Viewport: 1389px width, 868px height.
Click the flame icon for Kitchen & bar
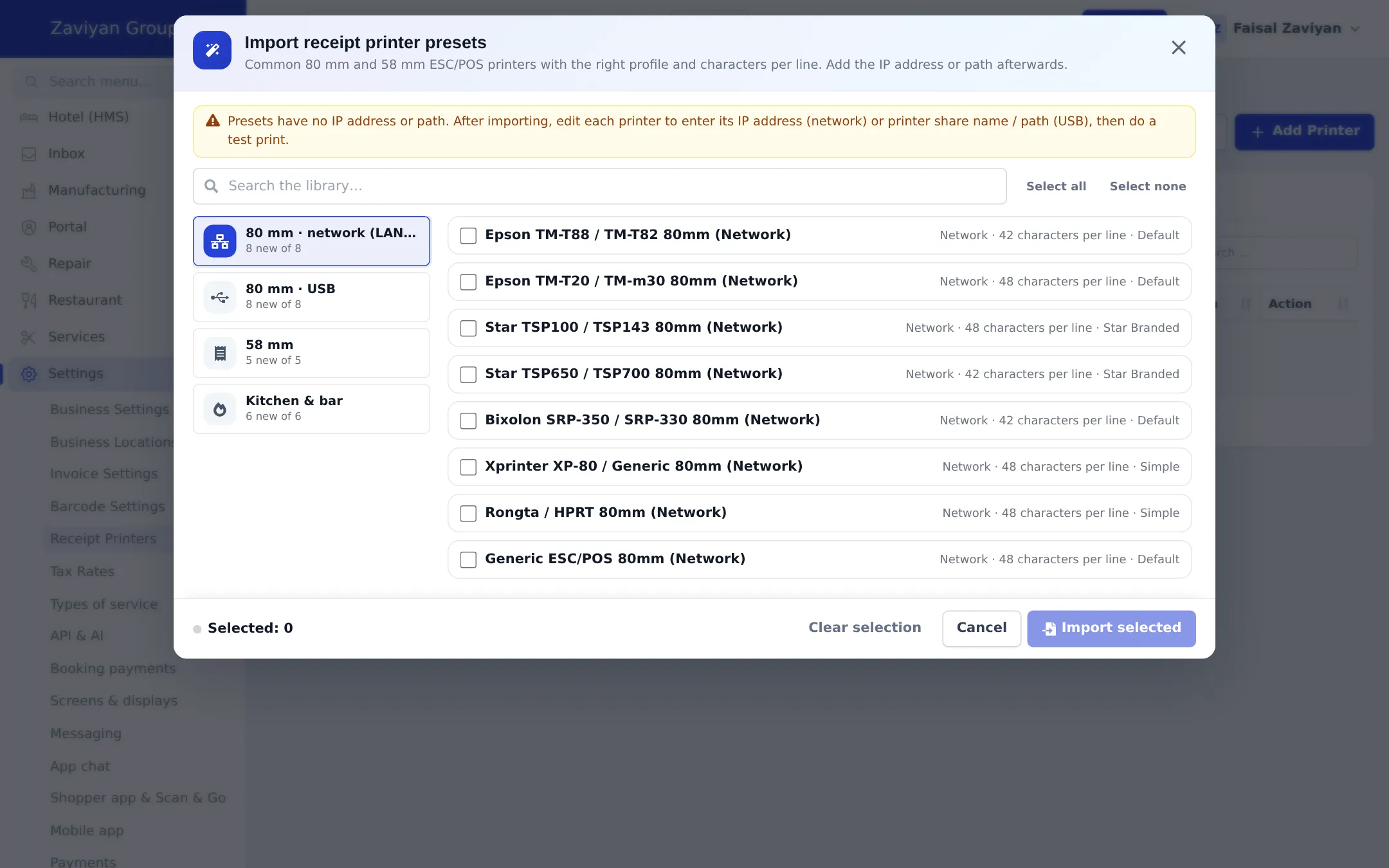pyautogui.click(x=220, y=409)
